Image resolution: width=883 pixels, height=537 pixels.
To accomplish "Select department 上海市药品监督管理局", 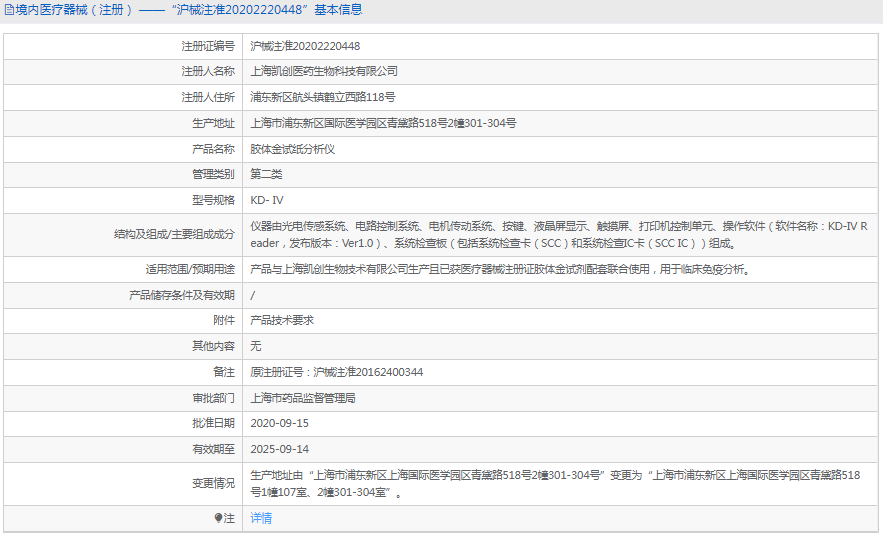I will tap(302, 398).
